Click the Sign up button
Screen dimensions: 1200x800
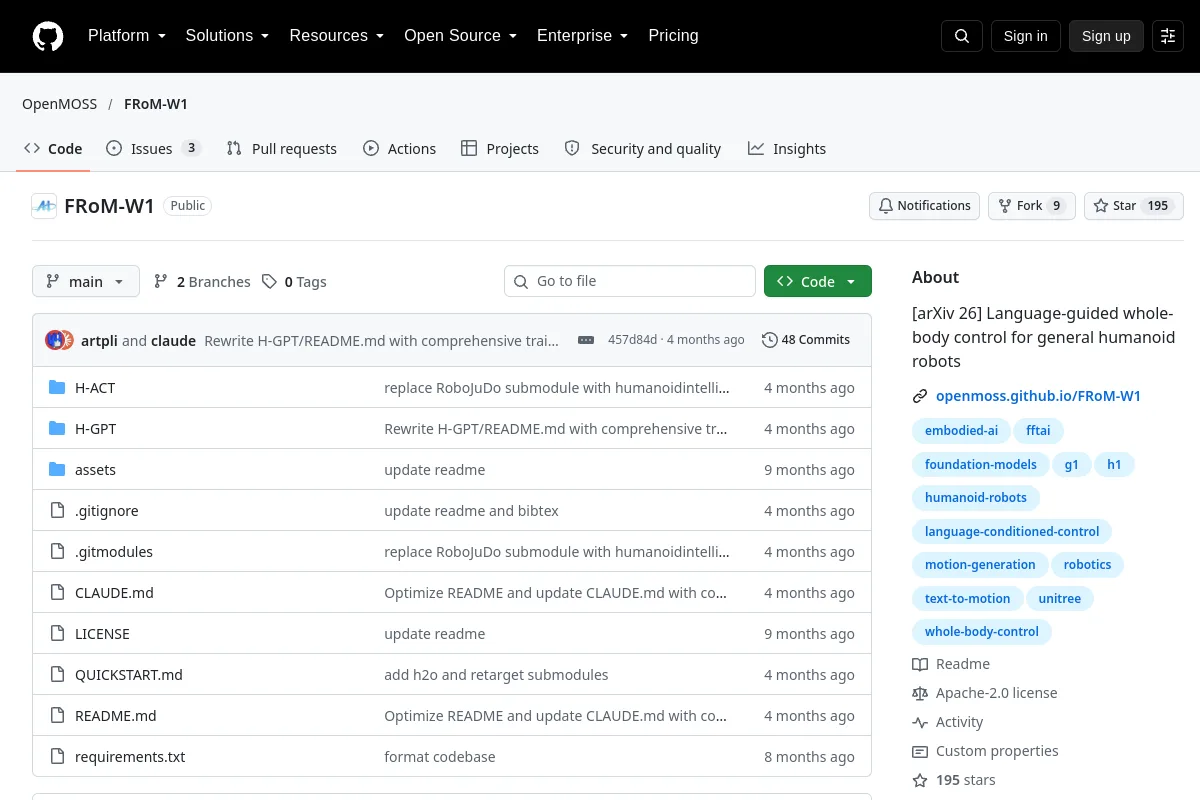click(x=1106, y=36)
